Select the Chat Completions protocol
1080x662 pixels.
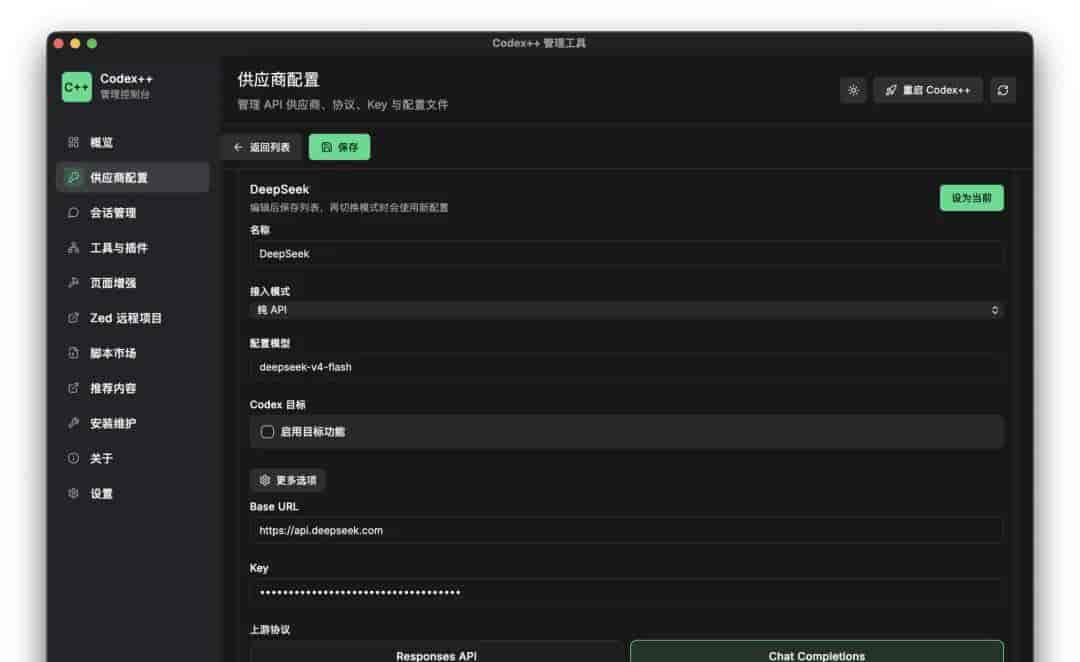pos(817,654)
